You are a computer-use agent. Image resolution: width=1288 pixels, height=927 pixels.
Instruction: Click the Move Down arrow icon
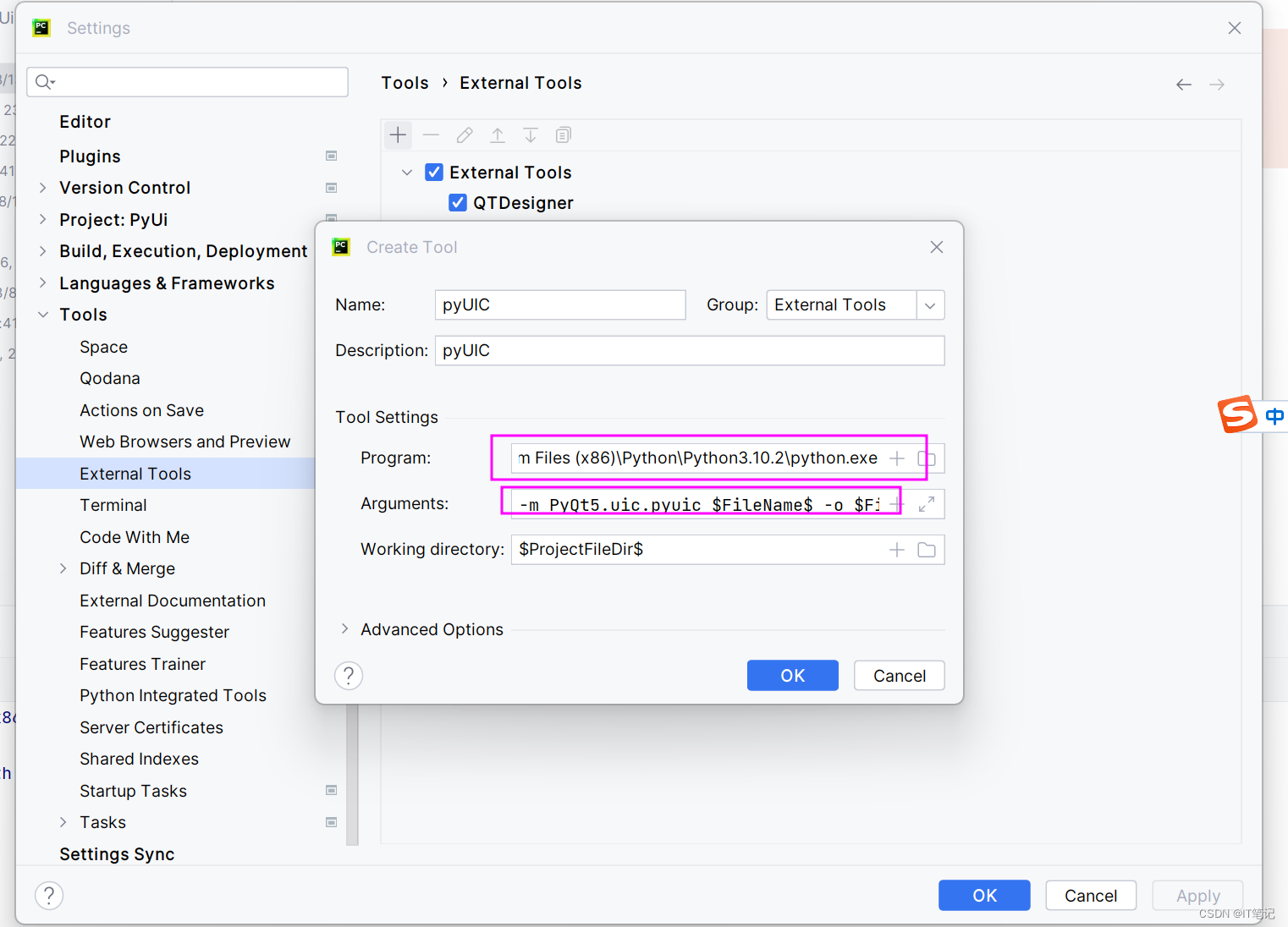pos(531,134)
